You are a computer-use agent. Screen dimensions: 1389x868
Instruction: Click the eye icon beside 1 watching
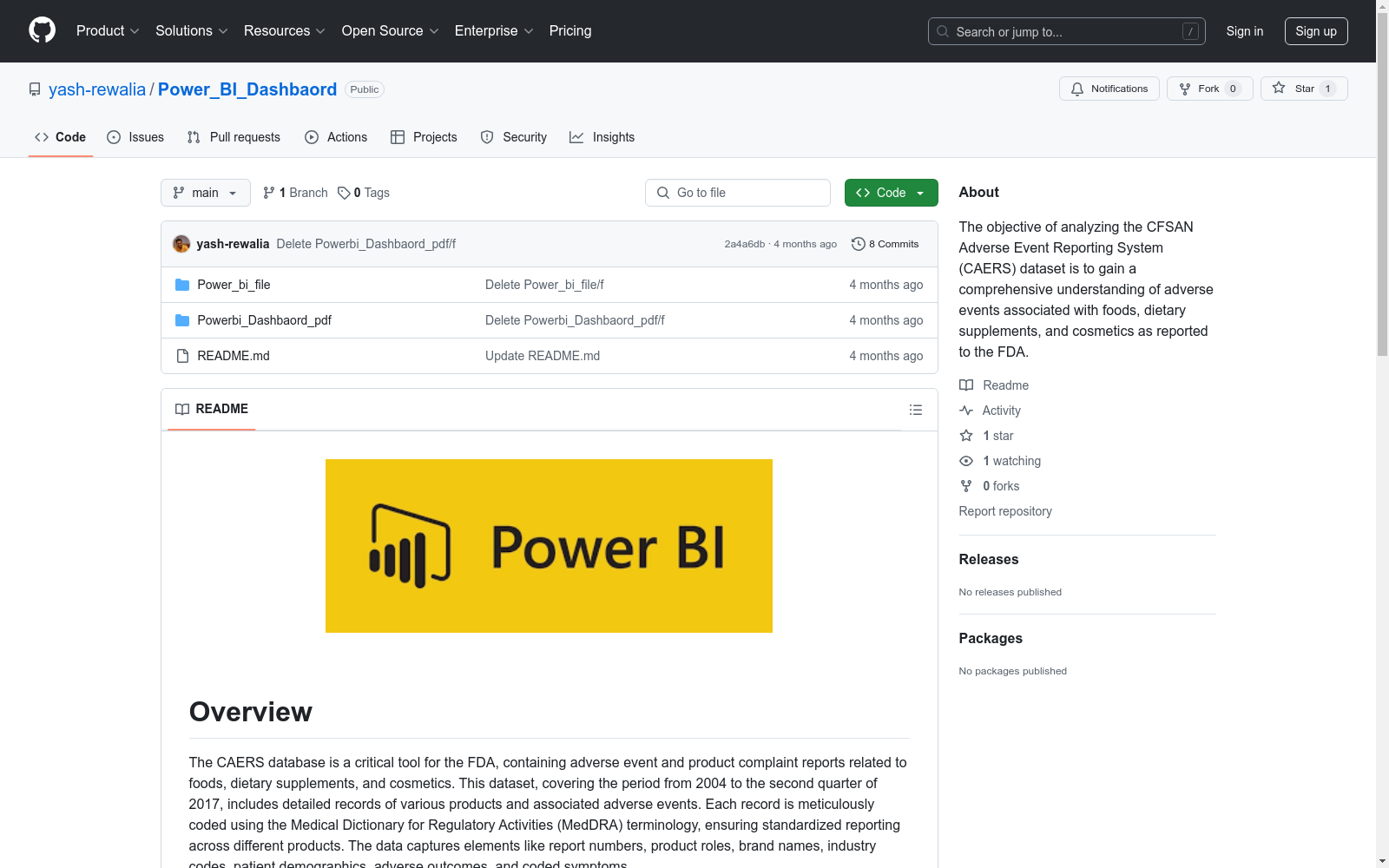(966, 461)
